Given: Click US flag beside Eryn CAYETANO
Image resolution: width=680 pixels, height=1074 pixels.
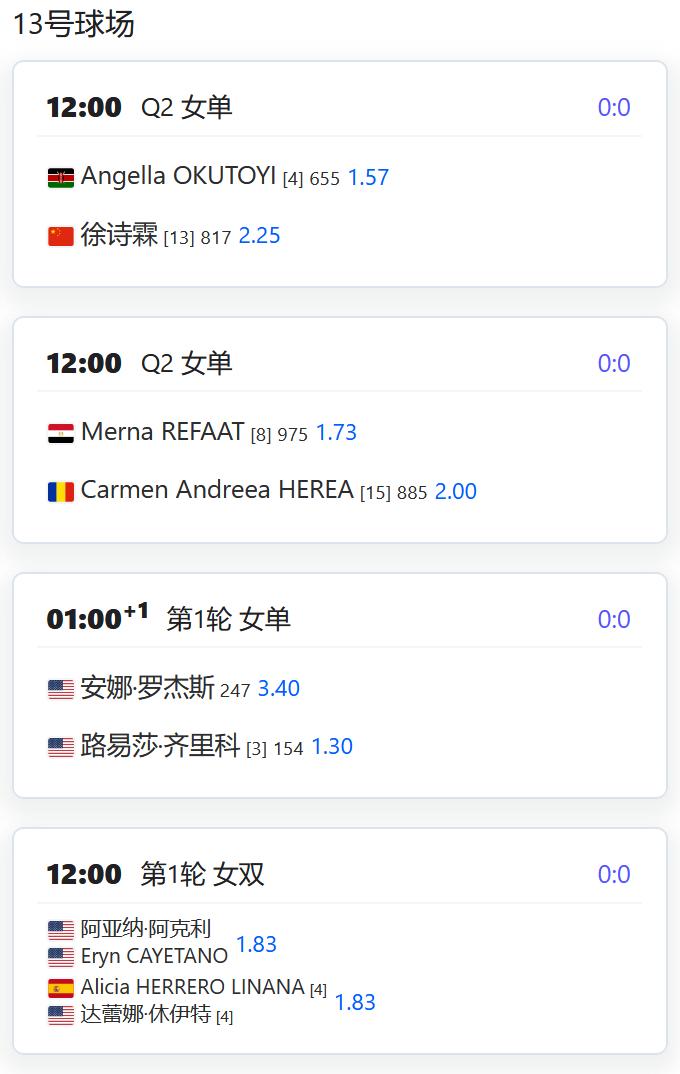Looking at the screenshot, I should [61, 957].
